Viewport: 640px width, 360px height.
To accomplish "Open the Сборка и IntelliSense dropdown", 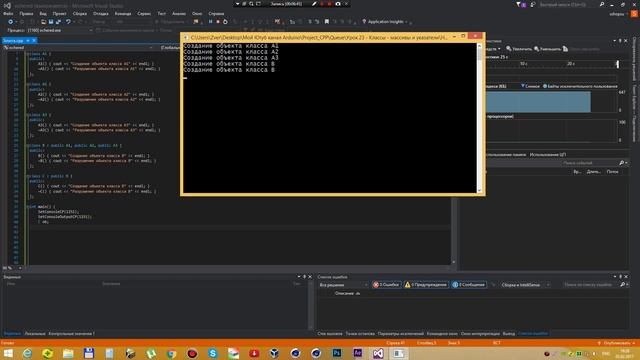I will click(525, 284).
